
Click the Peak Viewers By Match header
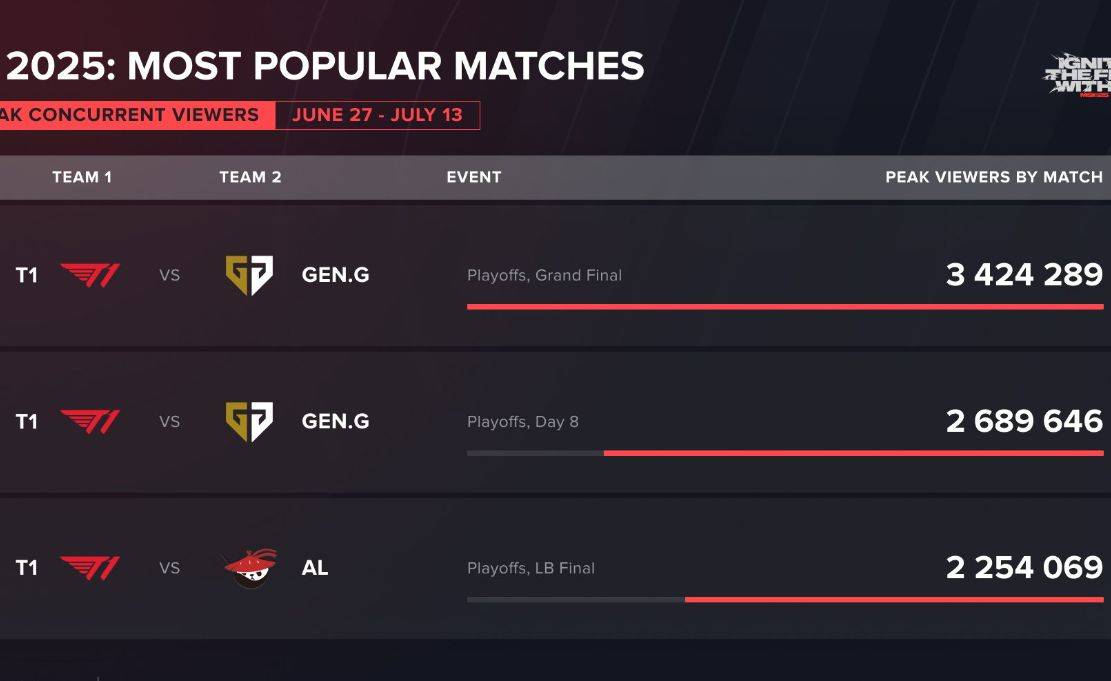pyautogui.click(x=994, y=177)
